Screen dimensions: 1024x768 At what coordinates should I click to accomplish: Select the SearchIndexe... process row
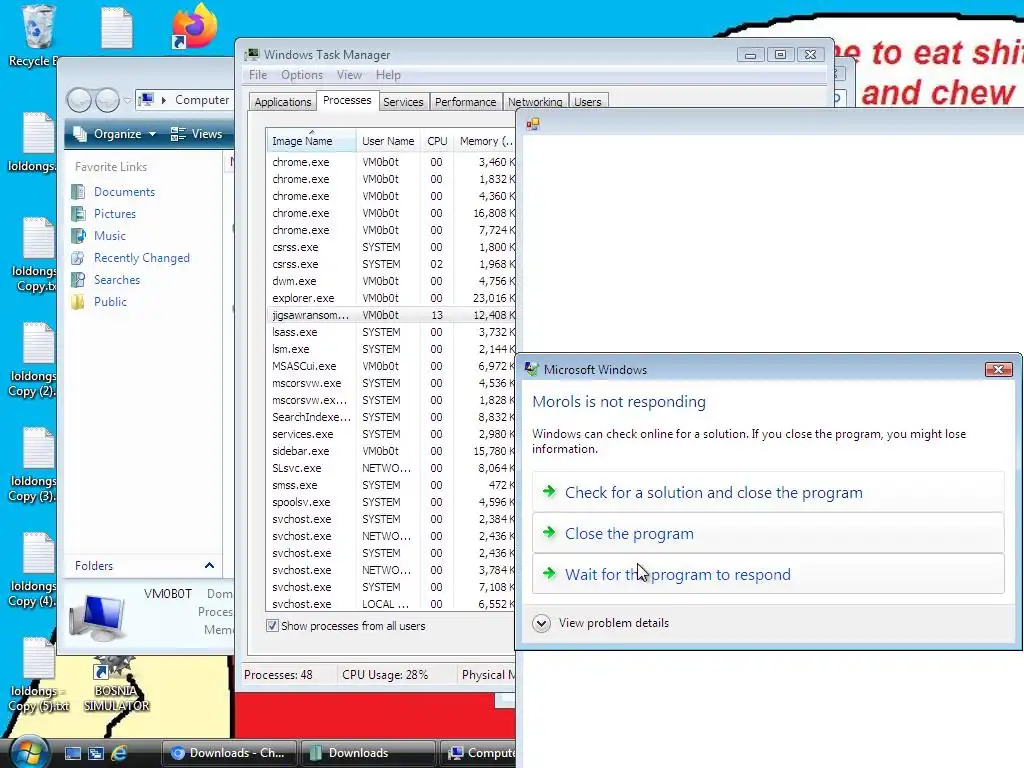click(391, 417)
